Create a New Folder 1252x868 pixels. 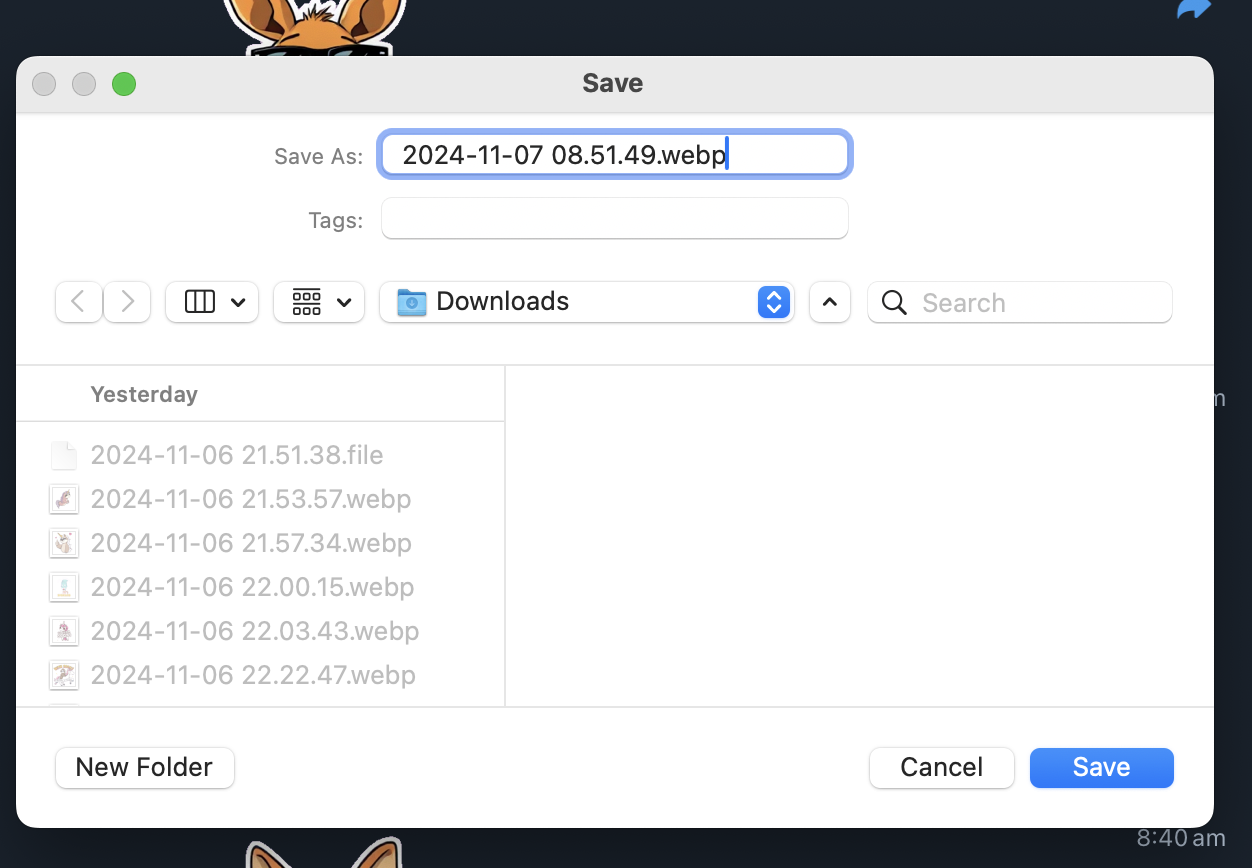[144, 767]
